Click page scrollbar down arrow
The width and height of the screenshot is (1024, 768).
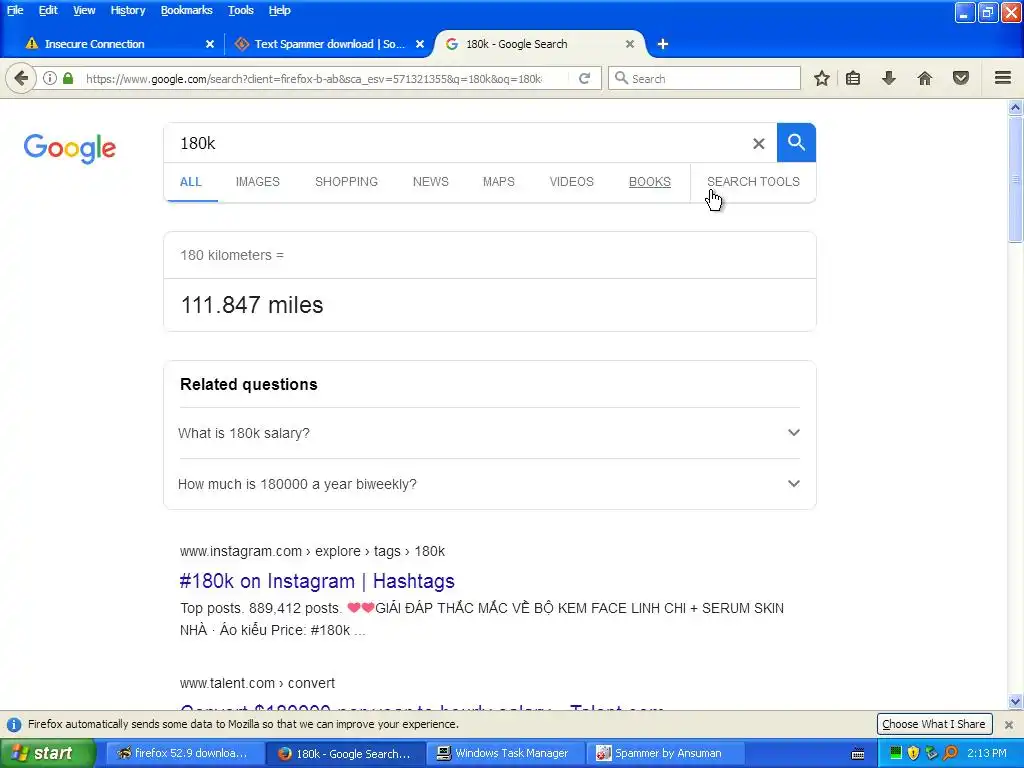point(1016,702)
